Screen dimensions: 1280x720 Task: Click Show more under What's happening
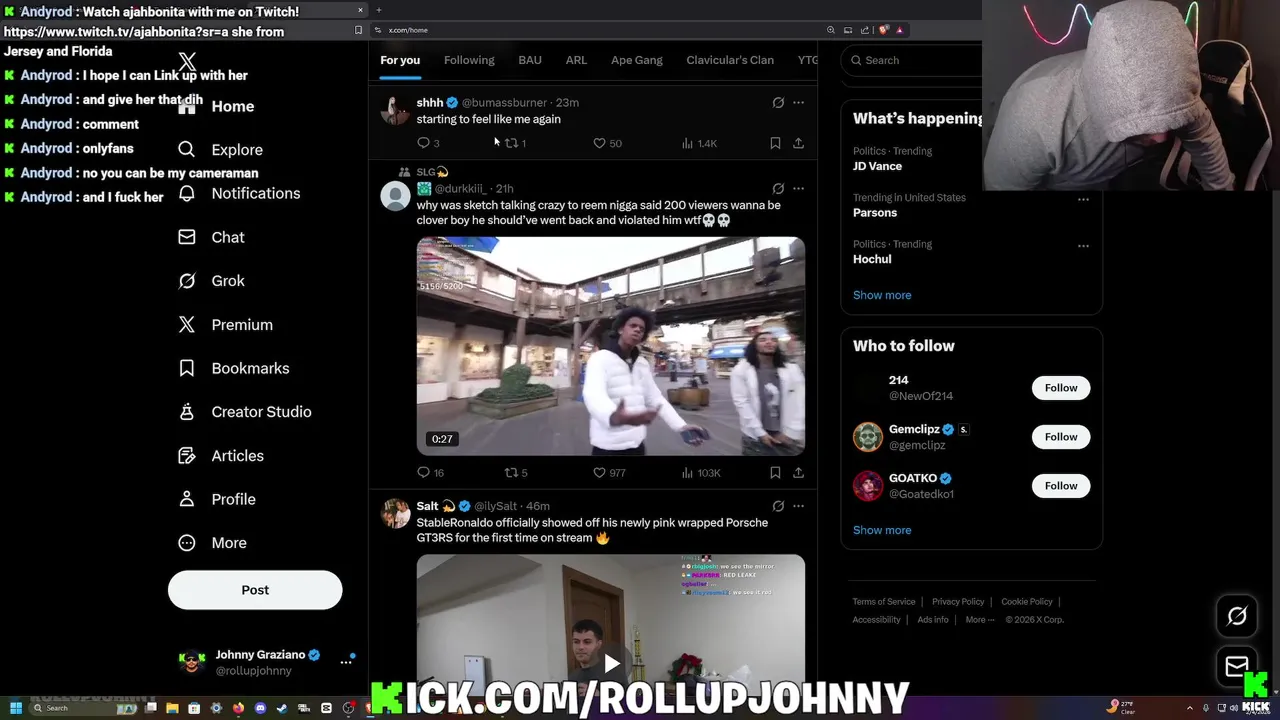tap(882, 295)
